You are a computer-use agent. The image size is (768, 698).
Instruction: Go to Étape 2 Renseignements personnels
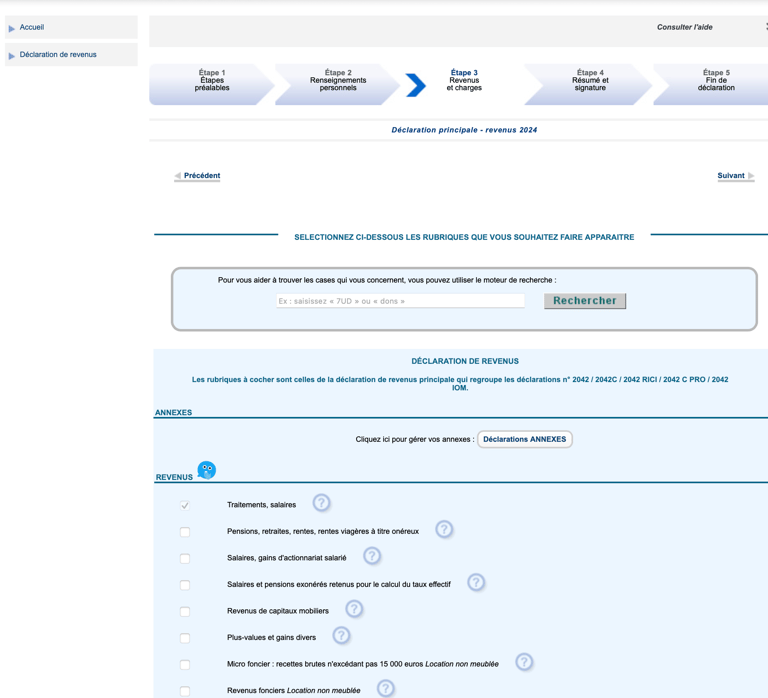(x=338, y=84)
